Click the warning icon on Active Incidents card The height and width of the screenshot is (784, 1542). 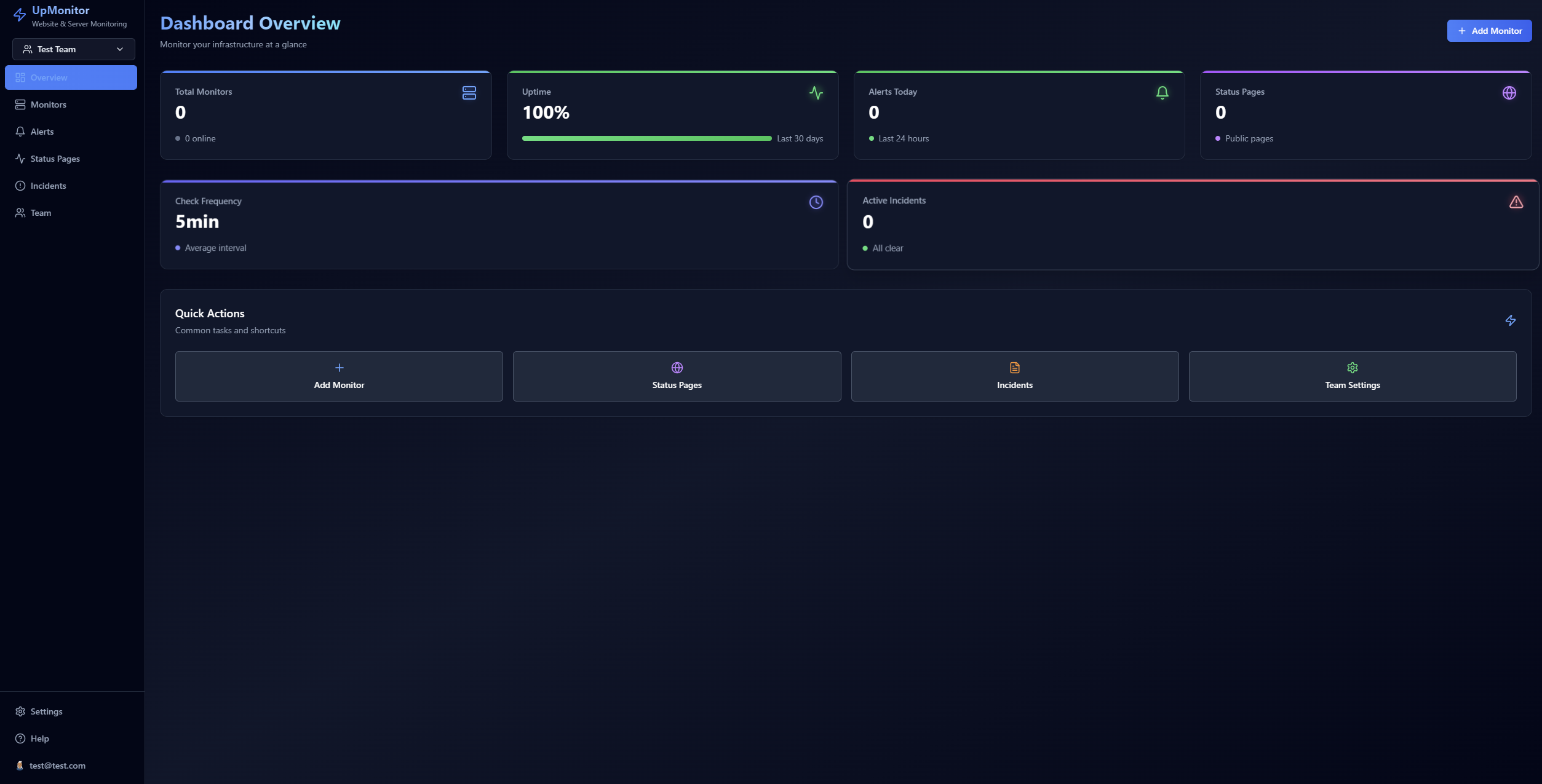tap(1516, 202)
